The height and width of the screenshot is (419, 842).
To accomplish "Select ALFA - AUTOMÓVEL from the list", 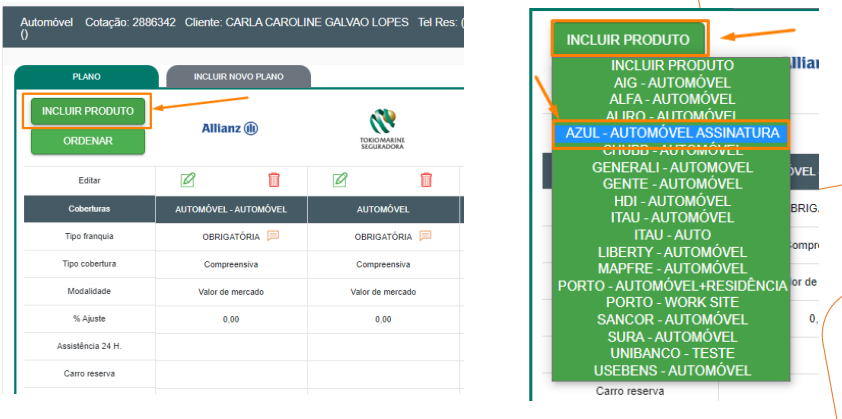I will pyautogui.click(x=672, y=99).
